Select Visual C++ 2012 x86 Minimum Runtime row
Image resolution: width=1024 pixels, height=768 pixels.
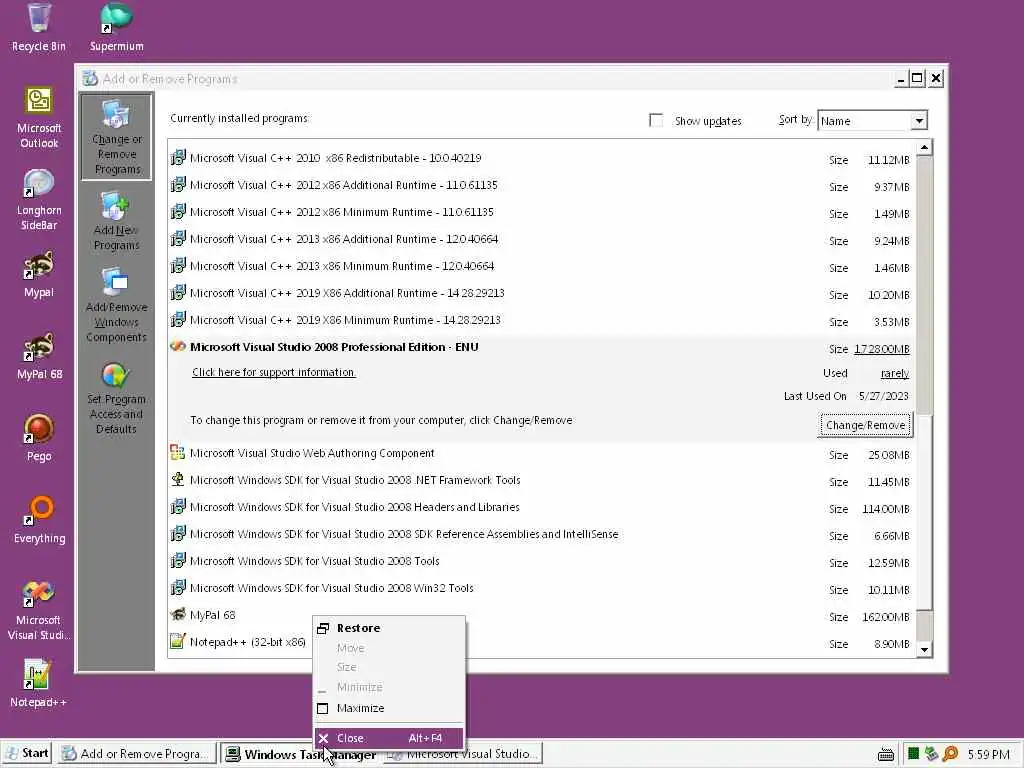(x=541, y=212)
